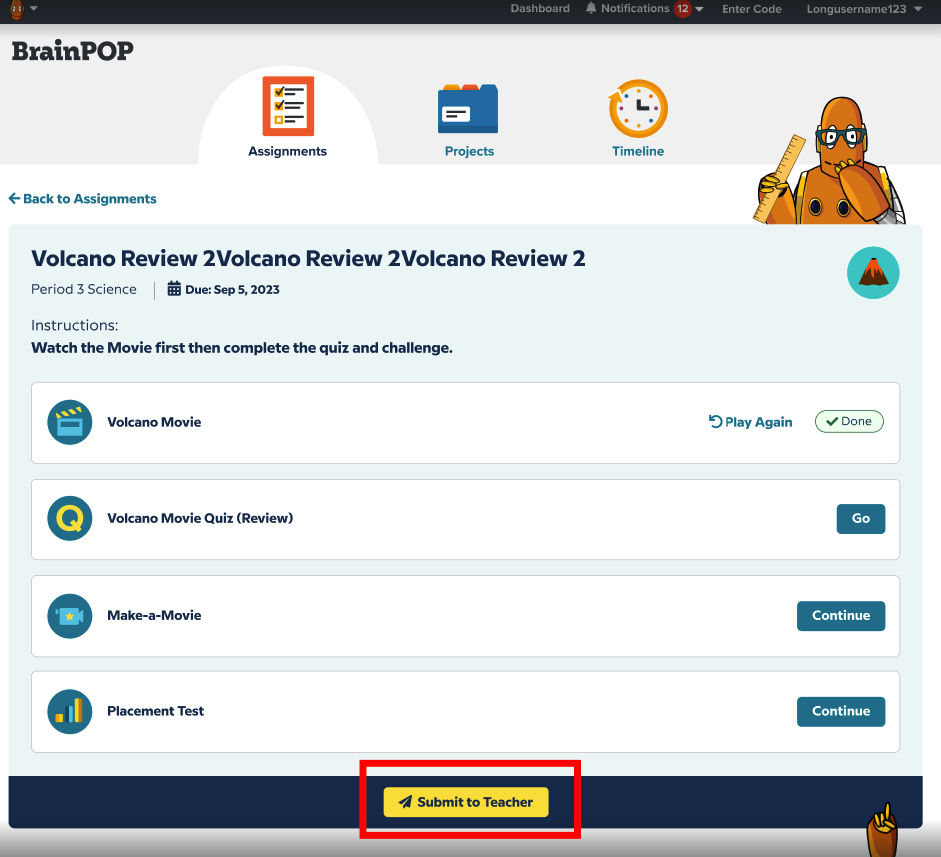Click the Volcano Movie clapperboard icon
The height and width of the screenshot is (857, 941).
click(x=70, y=422)
